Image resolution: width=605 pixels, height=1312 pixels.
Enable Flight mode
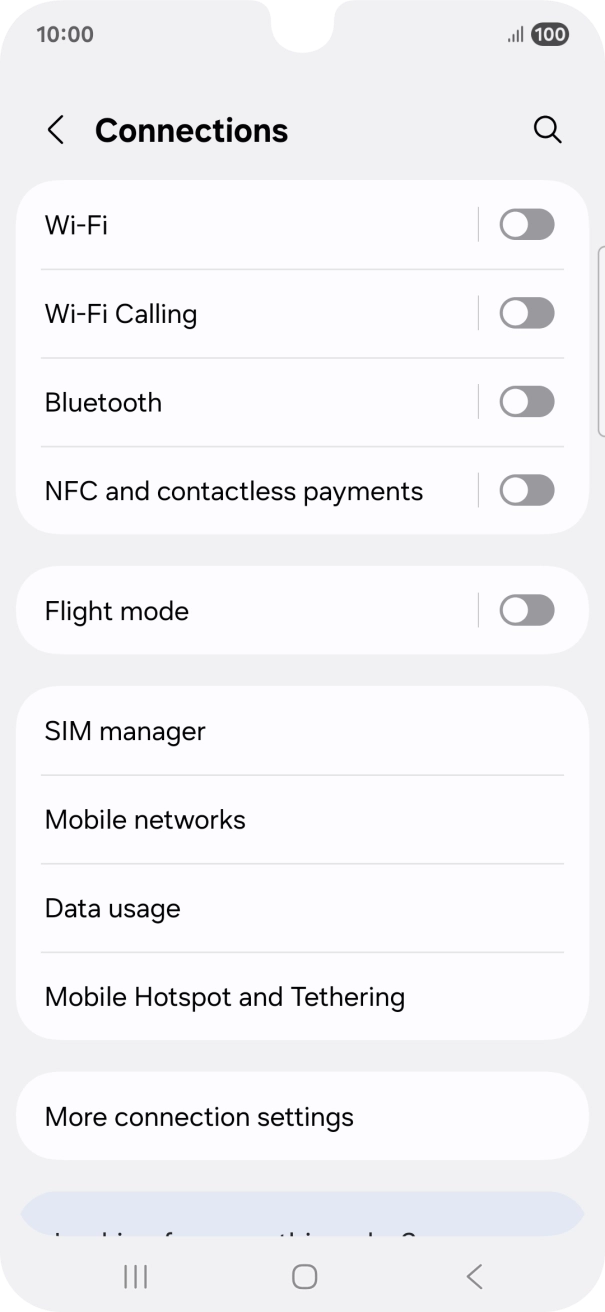point(527,610)
